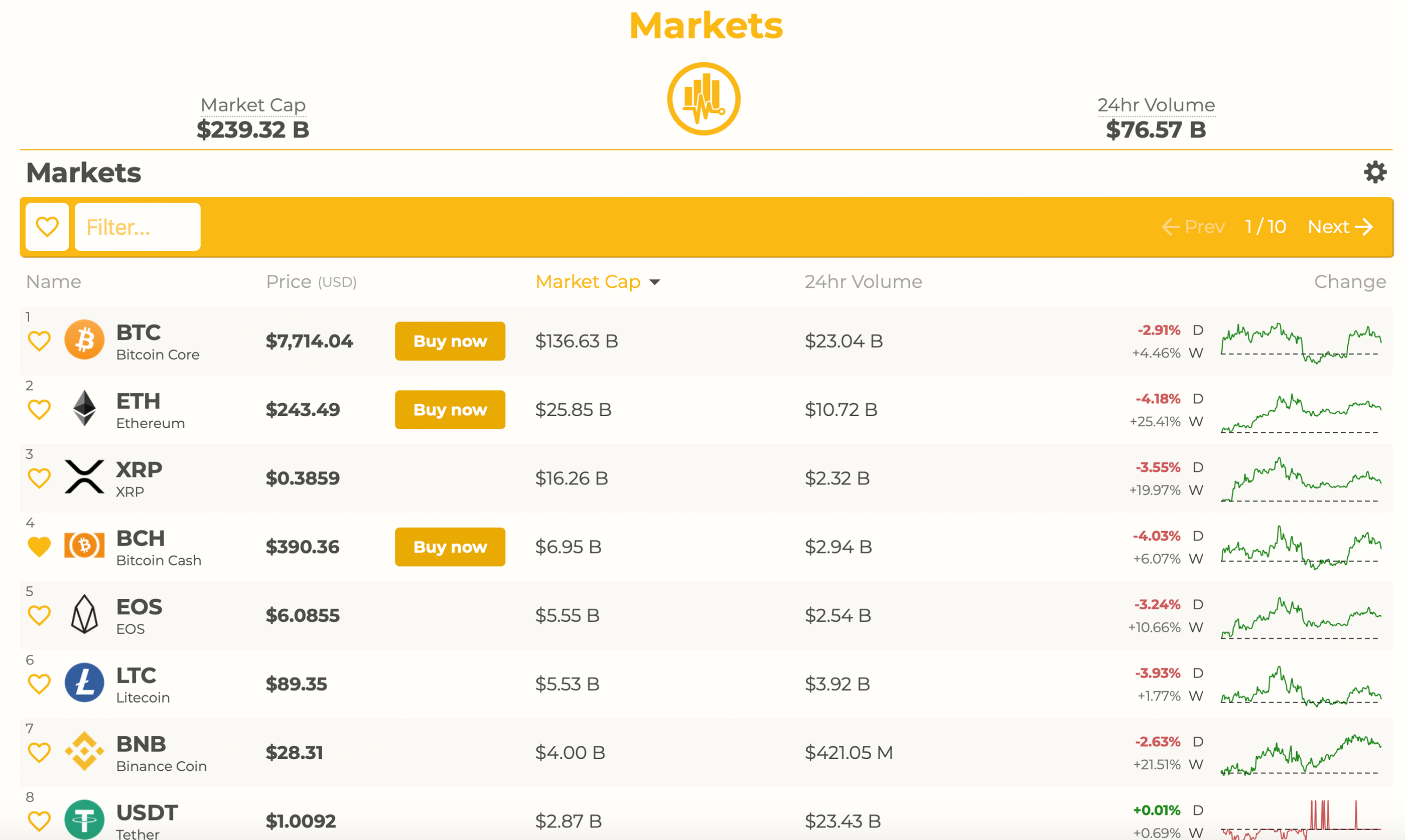Click the $136.63 B market cap

[x=577, y=342]
